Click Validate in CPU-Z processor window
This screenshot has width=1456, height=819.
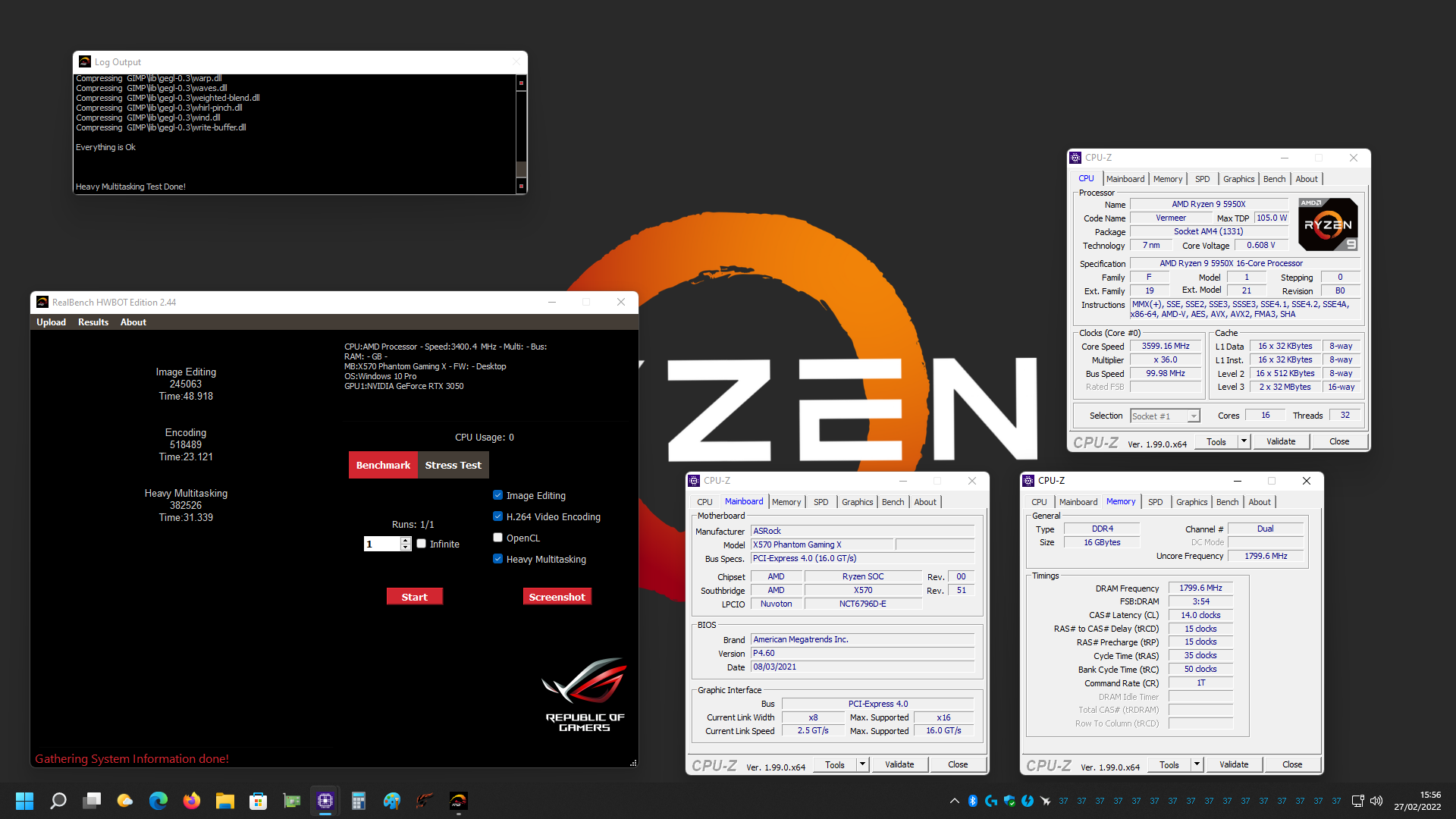coord(1281,441)
